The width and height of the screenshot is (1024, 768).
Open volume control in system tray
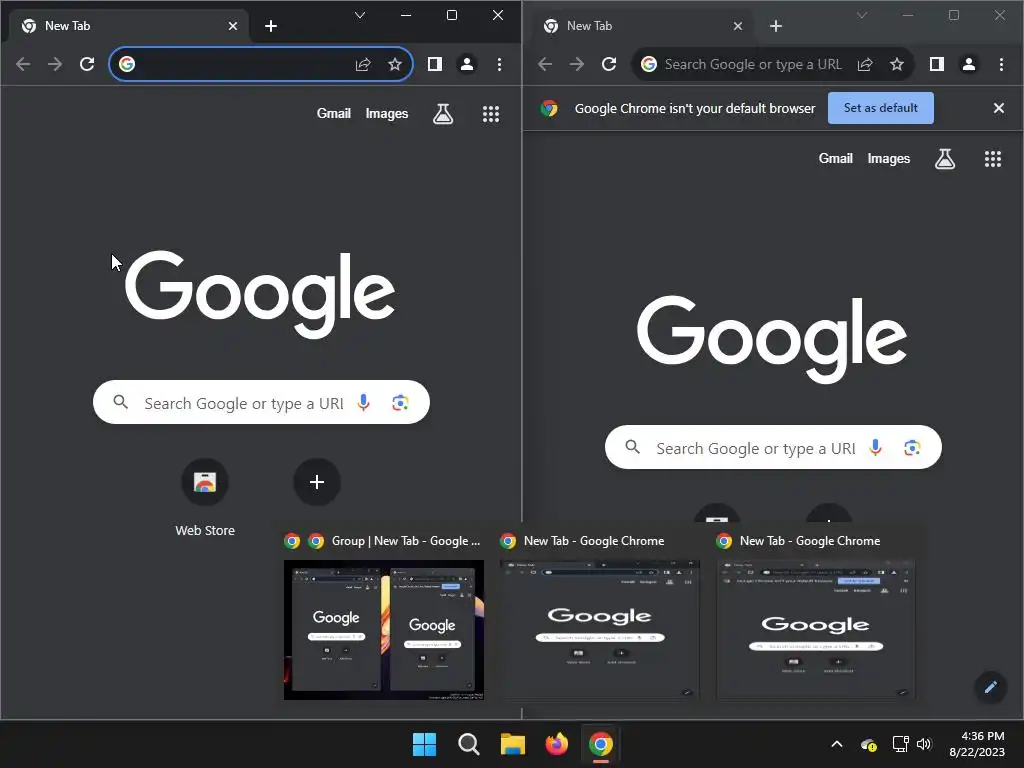coord(924,744)
